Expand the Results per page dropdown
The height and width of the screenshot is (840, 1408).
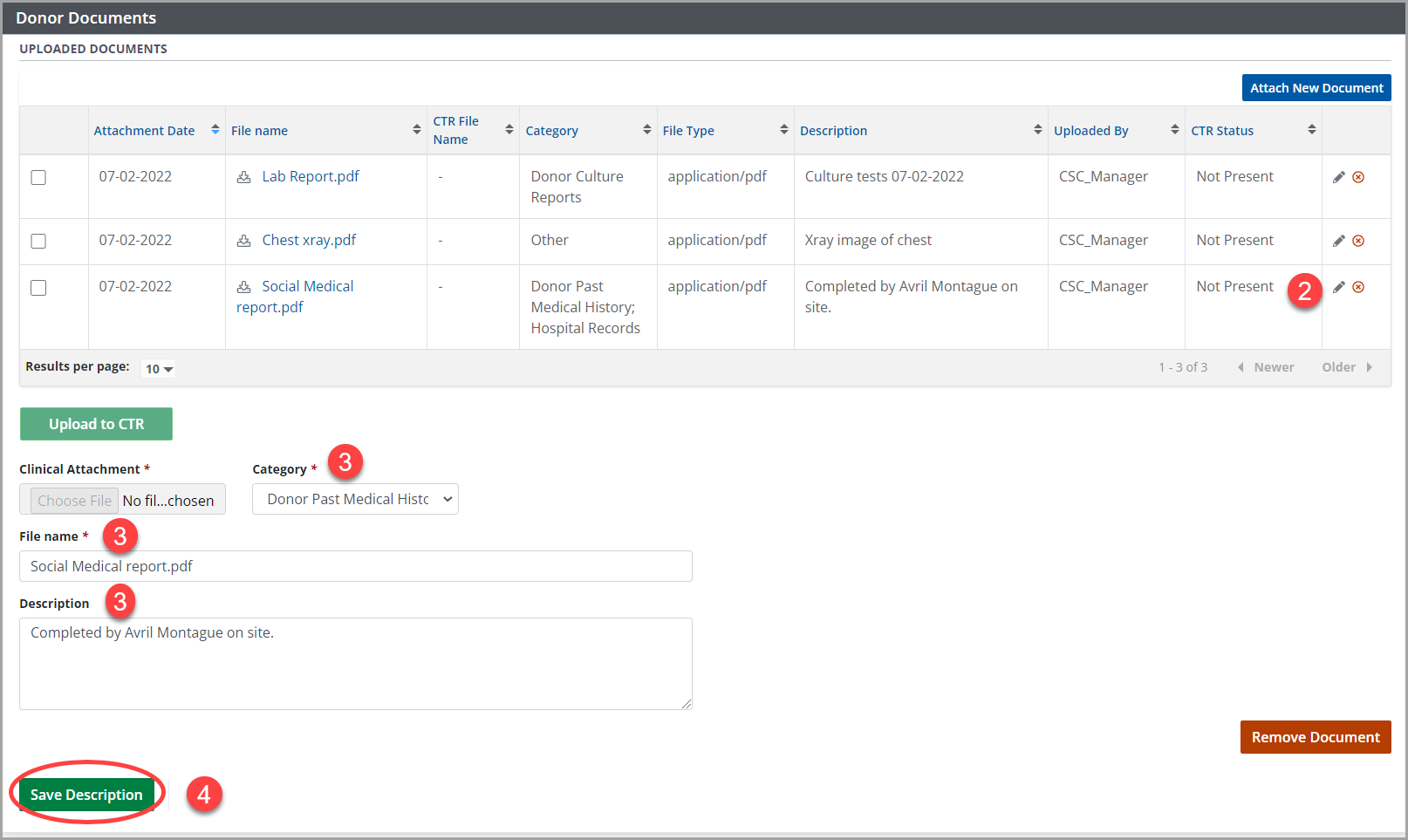pos(159,369)
